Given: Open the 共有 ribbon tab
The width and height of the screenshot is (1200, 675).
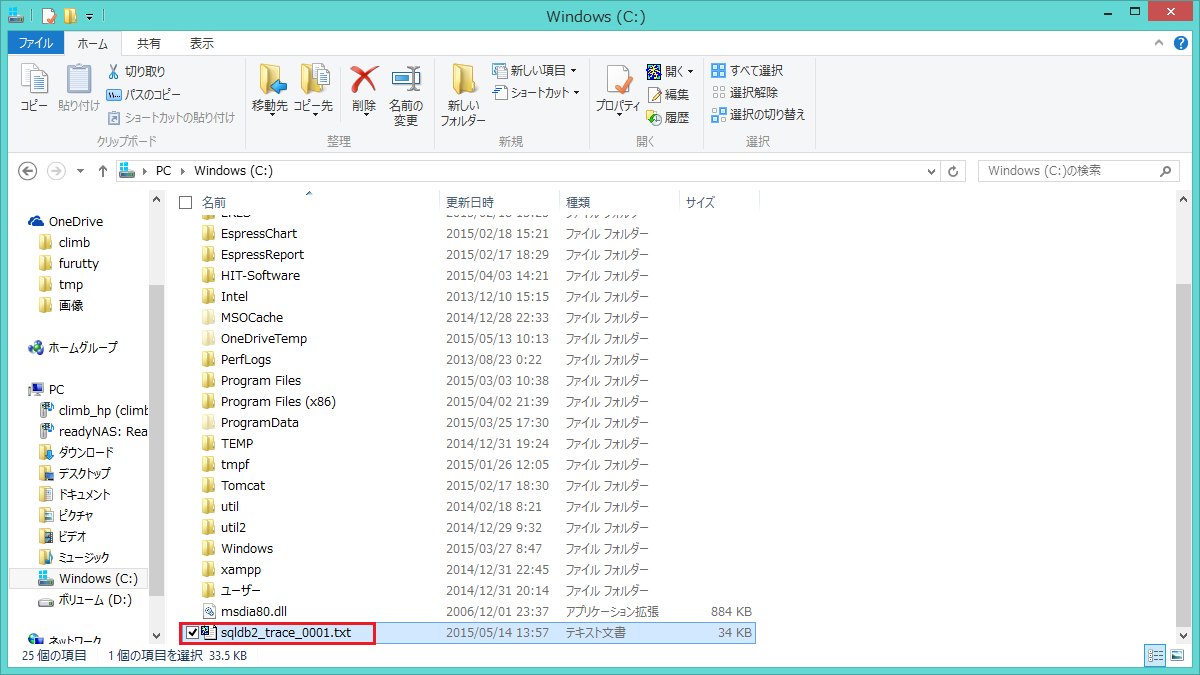Looking at the screenshot, I should pos(149,43).
